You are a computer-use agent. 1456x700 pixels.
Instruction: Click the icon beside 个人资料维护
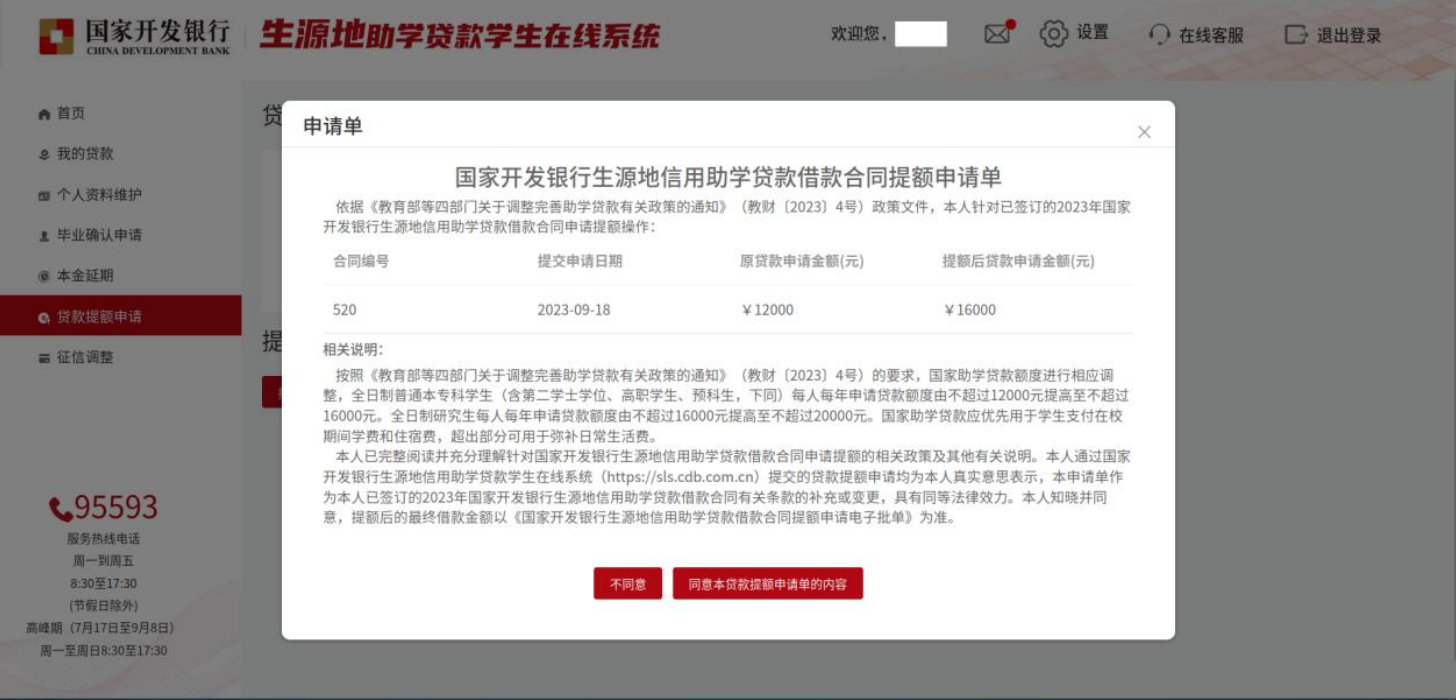coord(44,196)
